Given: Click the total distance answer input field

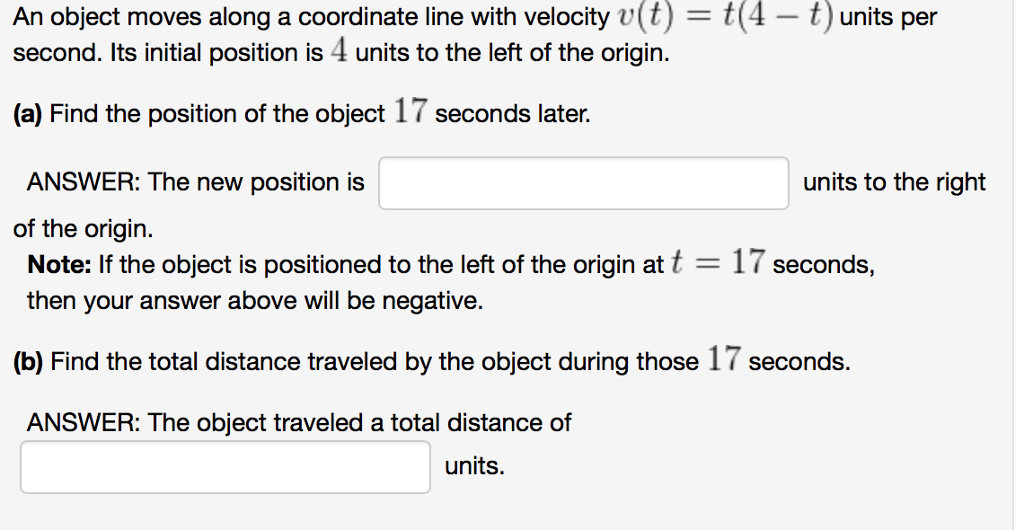Looking at the screenshot, I should pyautogui.click(x=225, y=467).
